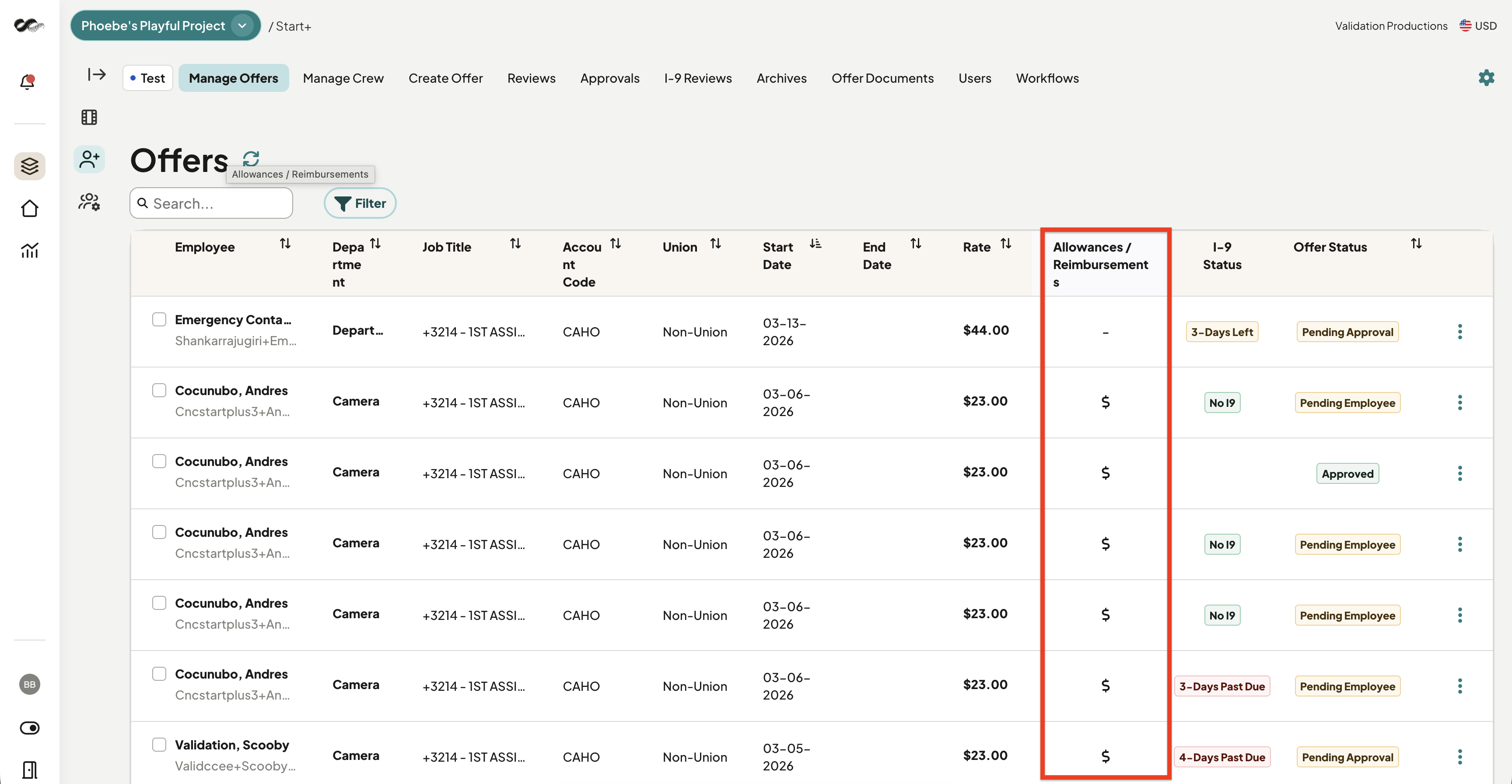Open the layers stack sidebar icon

[x=29, y=166]
